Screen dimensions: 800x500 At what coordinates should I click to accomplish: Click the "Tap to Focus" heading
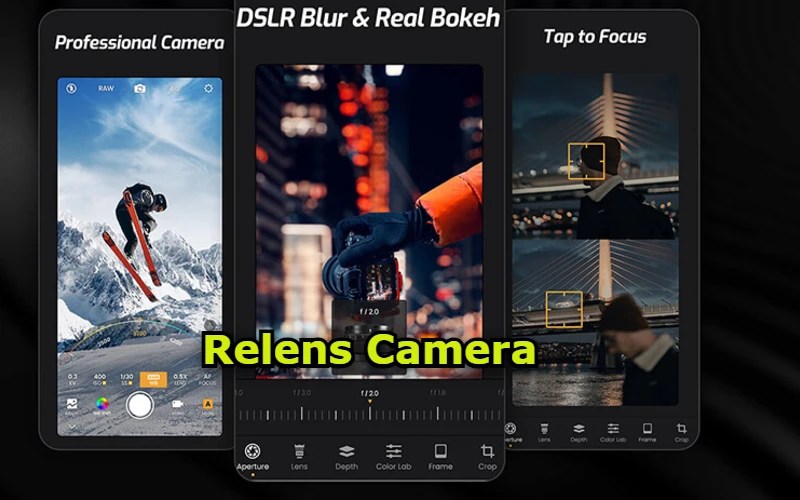pos(595,37)
